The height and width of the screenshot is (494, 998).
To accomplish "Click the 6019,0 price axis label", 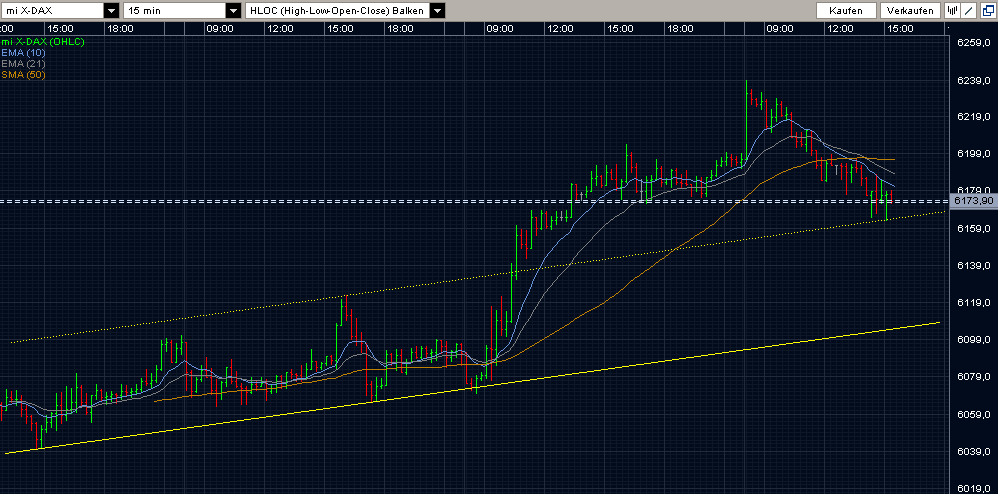I will 973,488.
